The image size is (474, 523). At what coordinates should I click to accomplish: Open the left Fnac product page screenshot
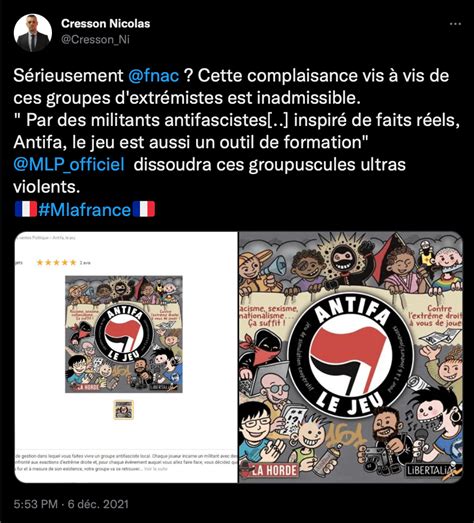[x=126, y=357]
